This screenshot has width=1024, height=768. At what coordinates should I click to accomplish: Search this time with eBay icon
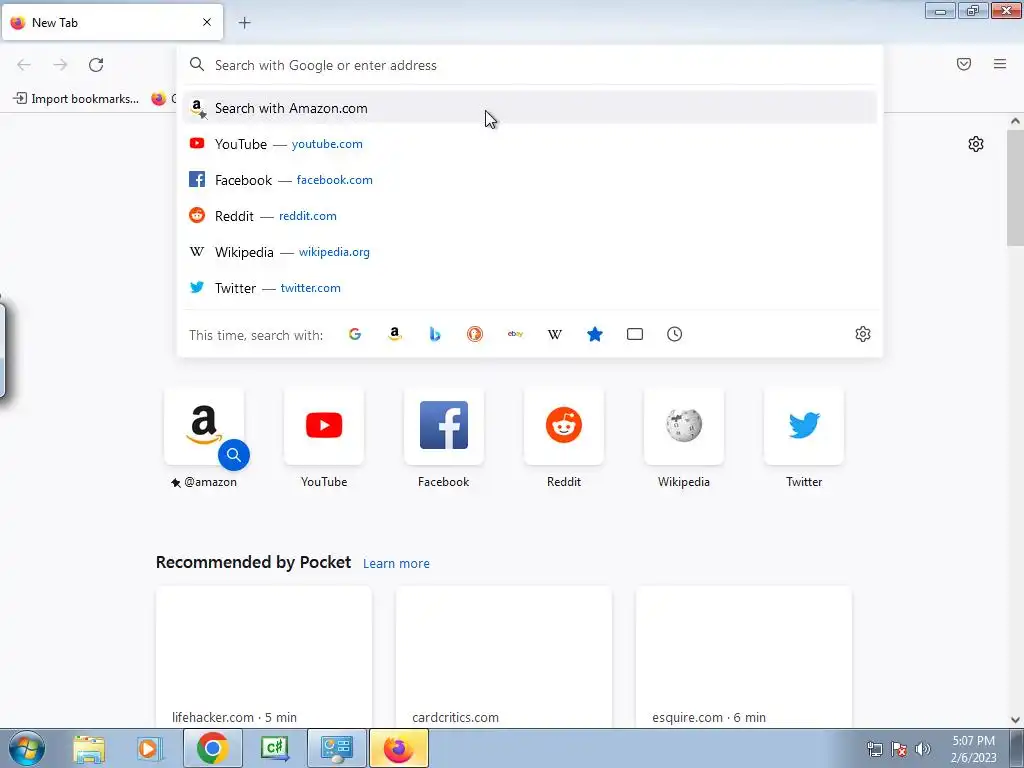(515, 334)
